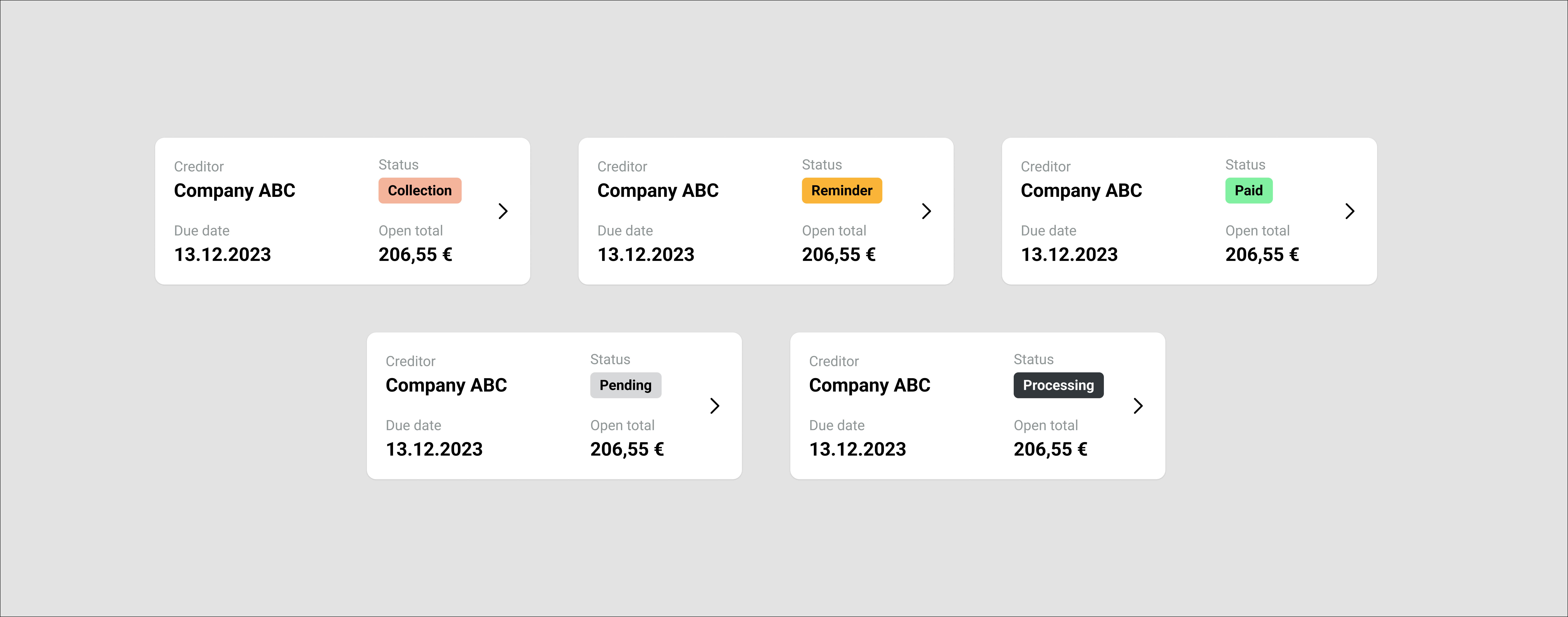Click open total amount in Pending card

(x=627, y=449)
